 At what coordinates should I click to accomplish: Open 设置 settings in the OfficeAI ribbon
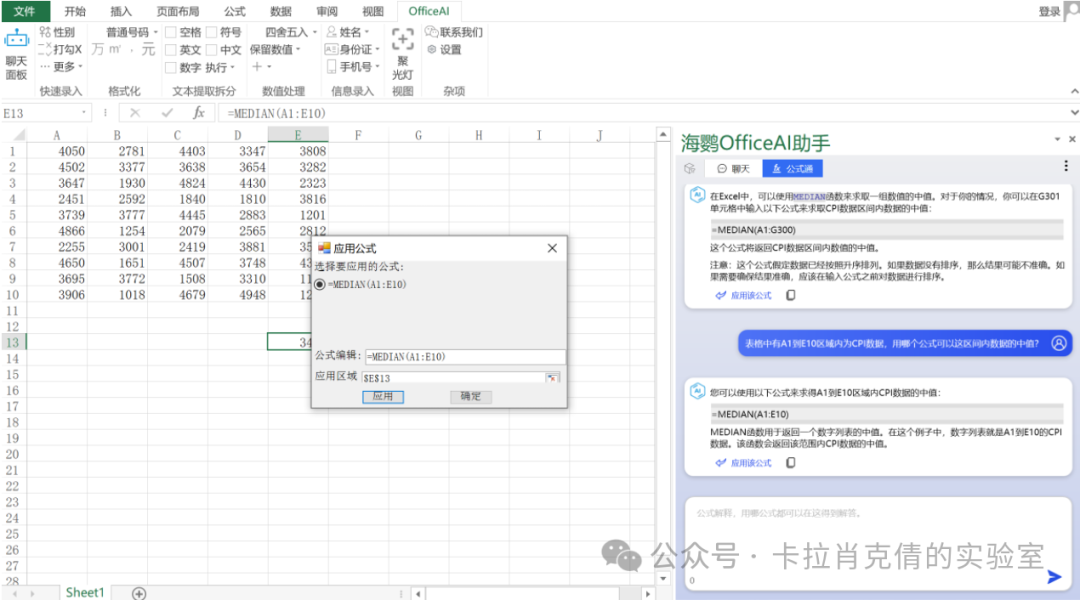(444, 48)
